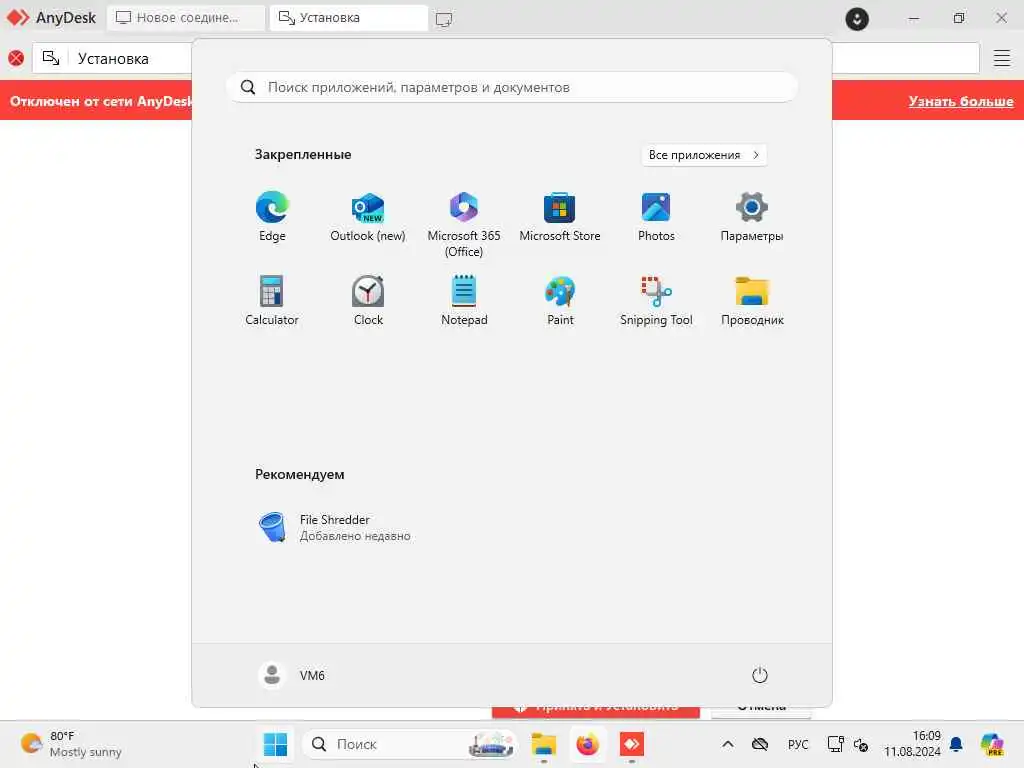Launch Snipping Tool
This screenshot has width=1024, height=768.
pyautogui.click(x=656, y=300)
